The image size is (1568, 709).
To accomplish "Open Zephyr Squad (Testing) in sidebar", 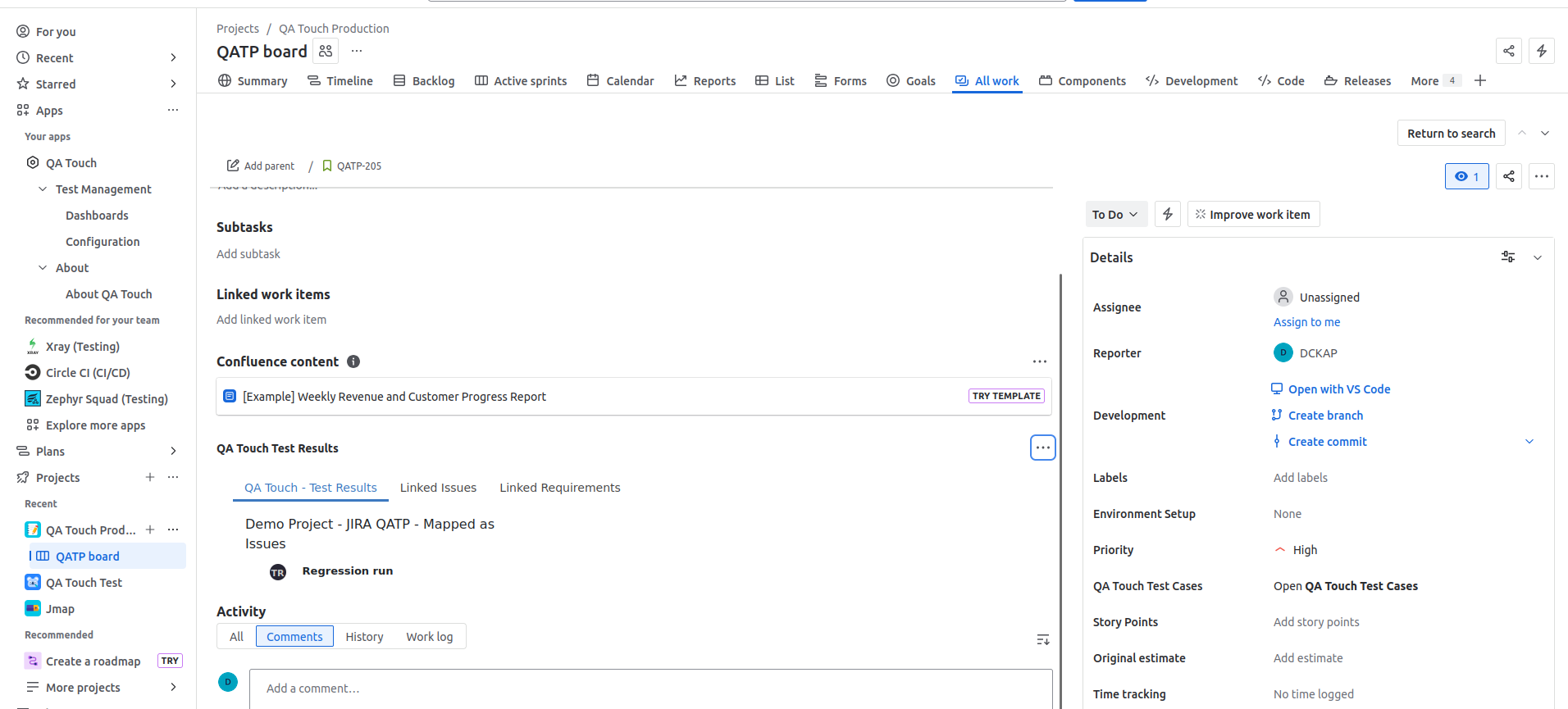I will [x=107, y=399].
